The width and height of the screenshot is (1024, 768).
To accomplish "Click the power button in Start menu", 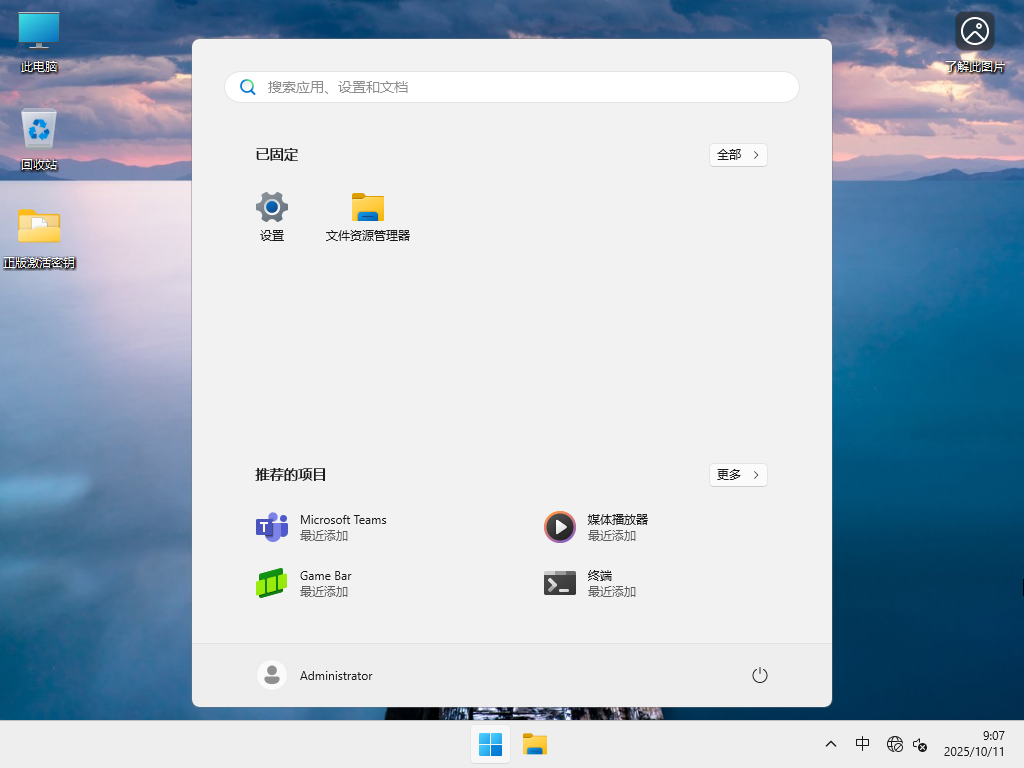I will tap(759, 675).
